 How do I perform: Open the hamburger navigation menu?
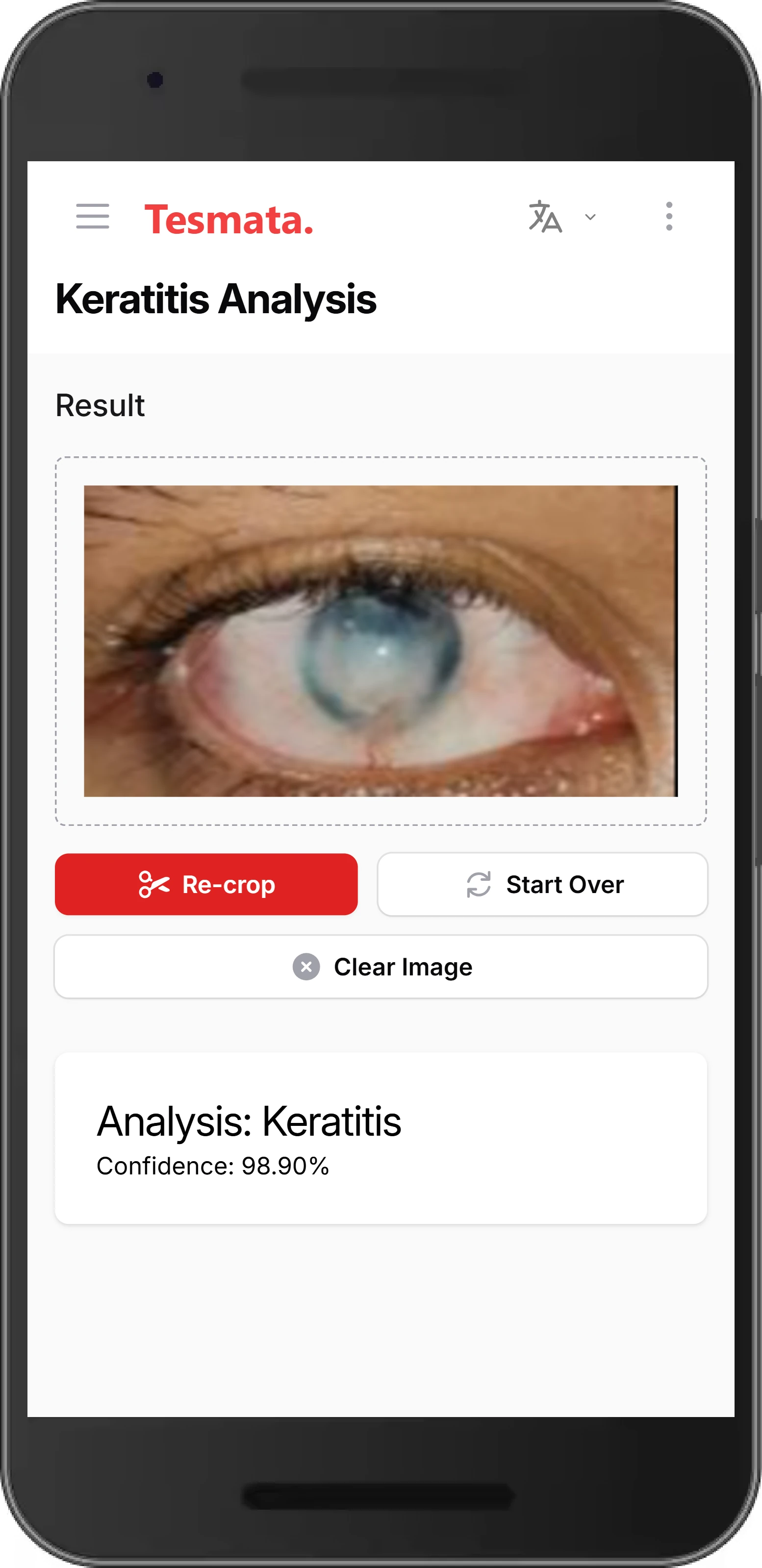93,217
